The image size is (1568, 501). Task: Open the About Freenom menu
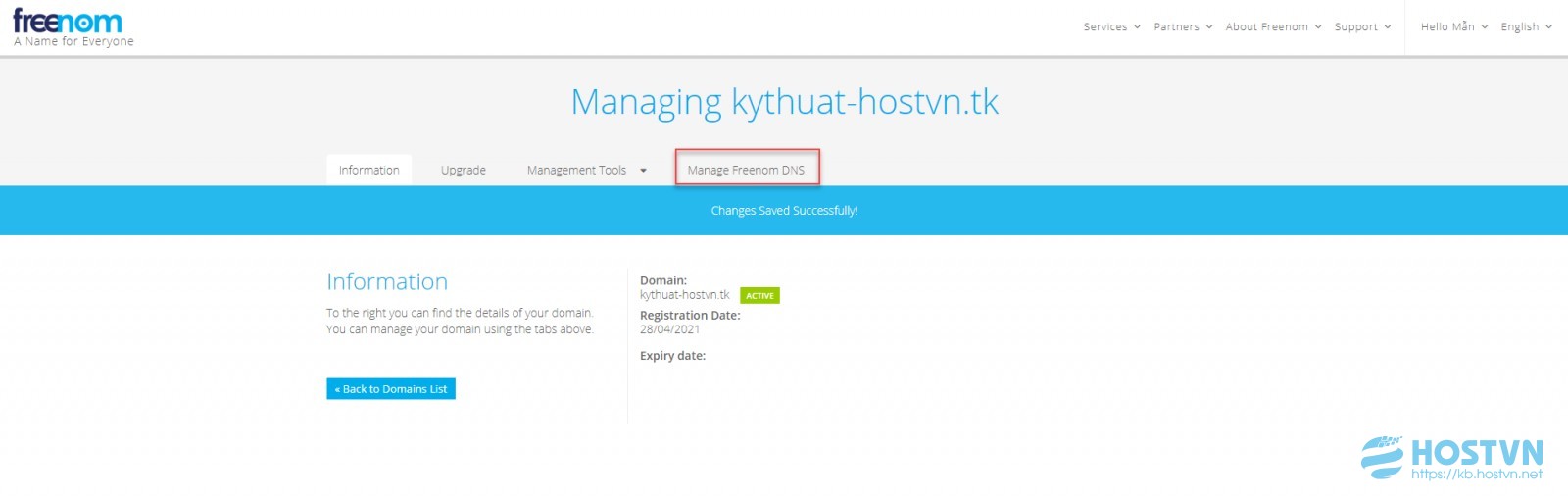1273,27
